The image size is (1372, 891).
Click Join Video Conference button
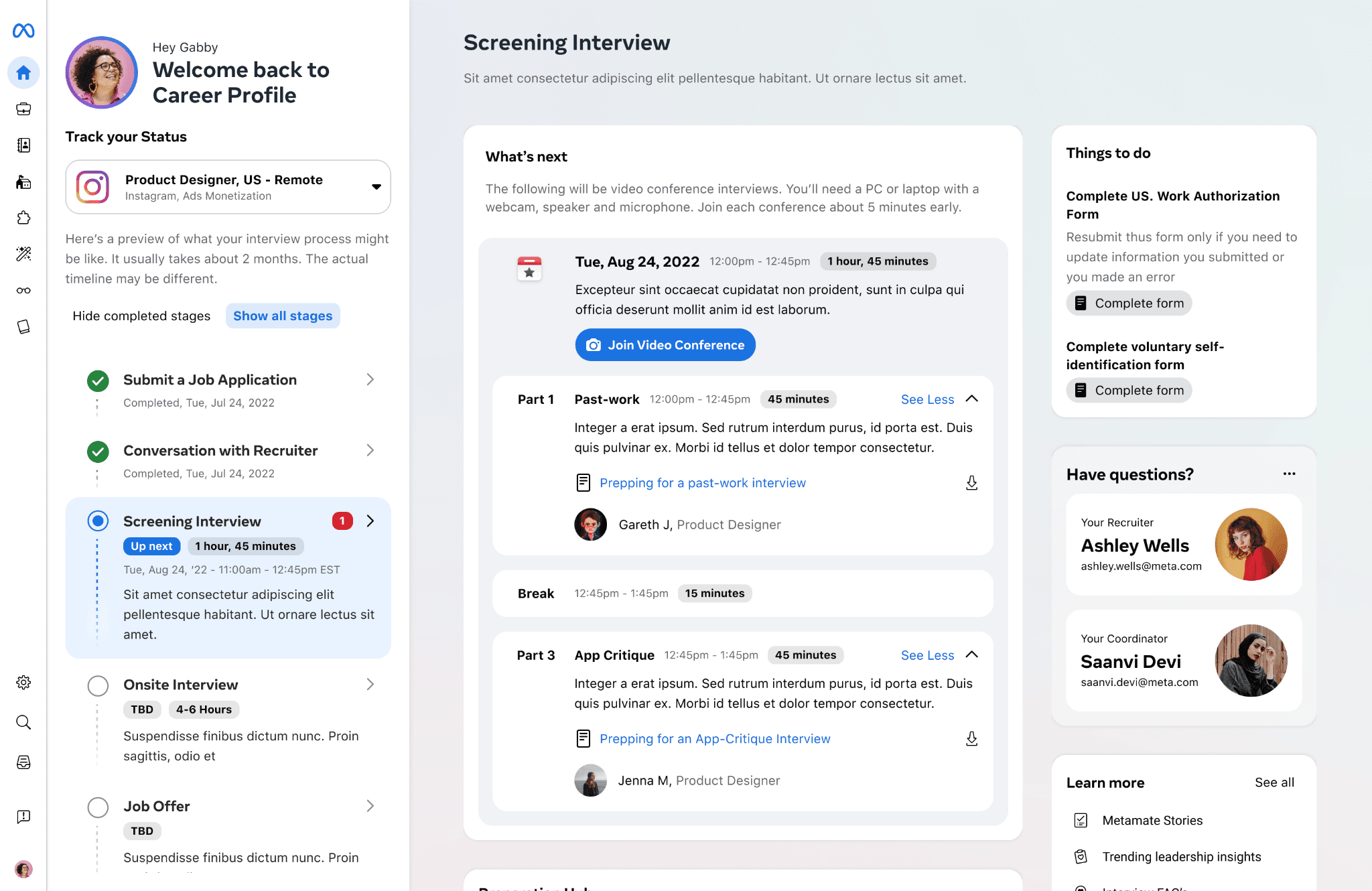point(665,345)
